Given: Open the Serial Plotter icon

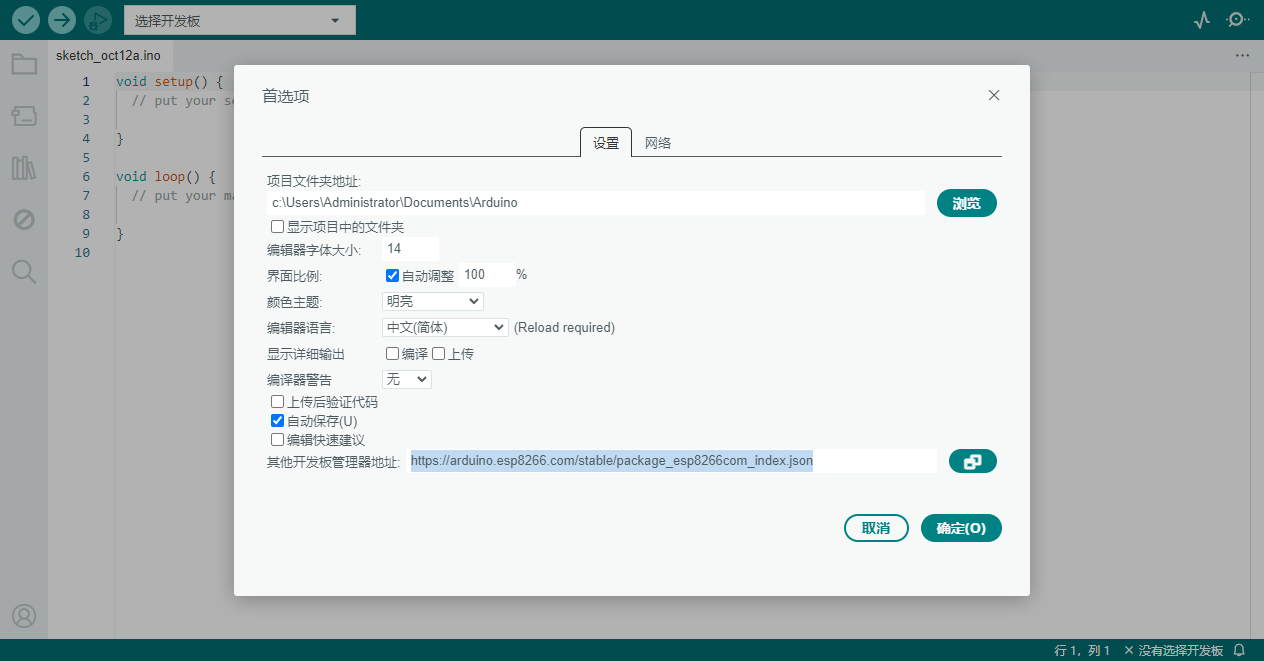Looking at the screenshot, I should click(1201, 19).
